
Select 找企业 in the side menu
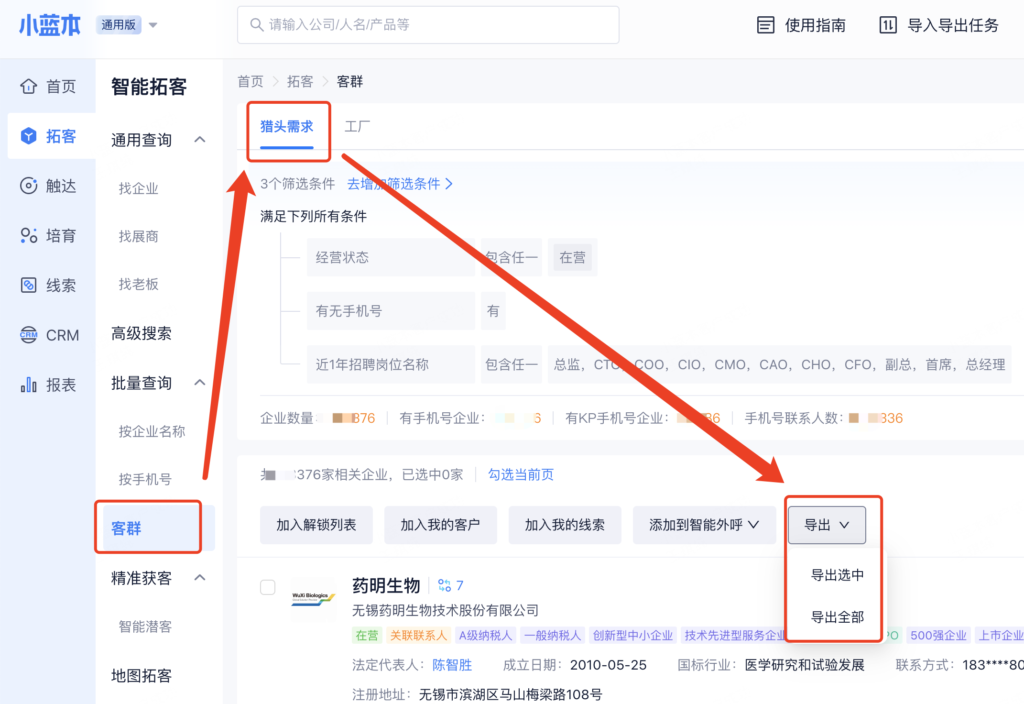click(139, 189)
